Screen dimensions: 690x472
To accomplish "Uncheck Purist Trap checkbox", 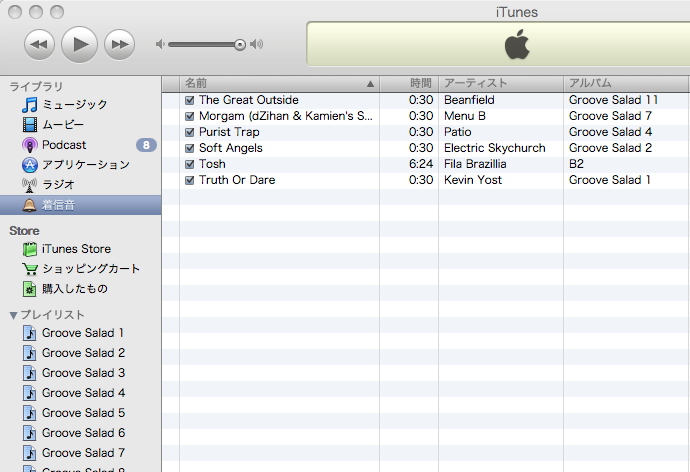I will (x=190, y=132).
